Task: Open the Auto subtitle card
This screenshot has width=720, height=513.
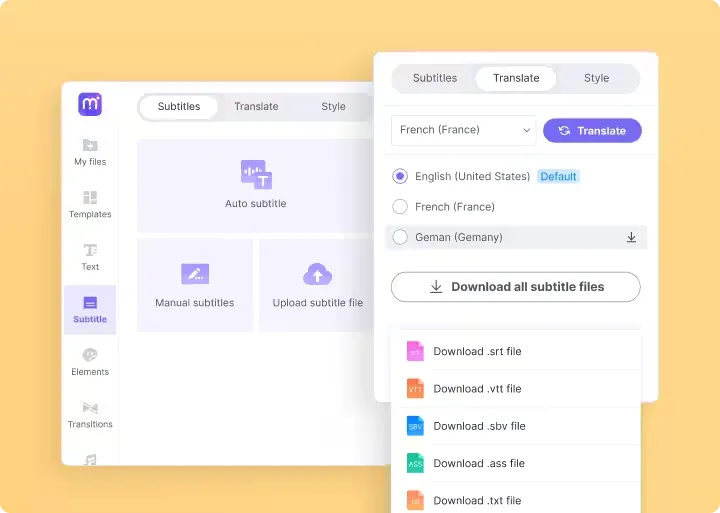Action: 255,186
